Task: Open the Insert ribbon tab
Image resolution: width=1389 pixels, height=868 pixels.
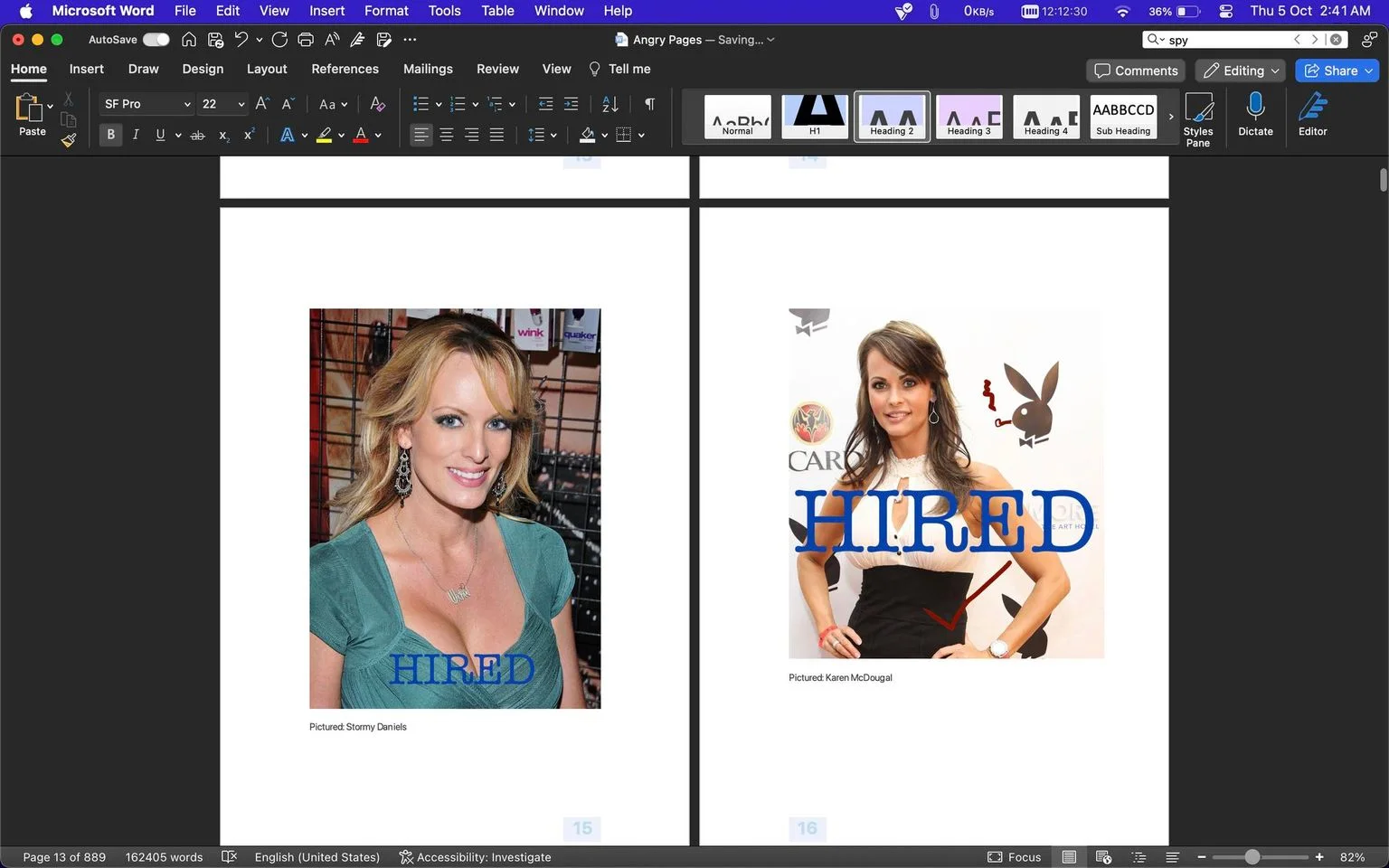Action: pos(87,69)
